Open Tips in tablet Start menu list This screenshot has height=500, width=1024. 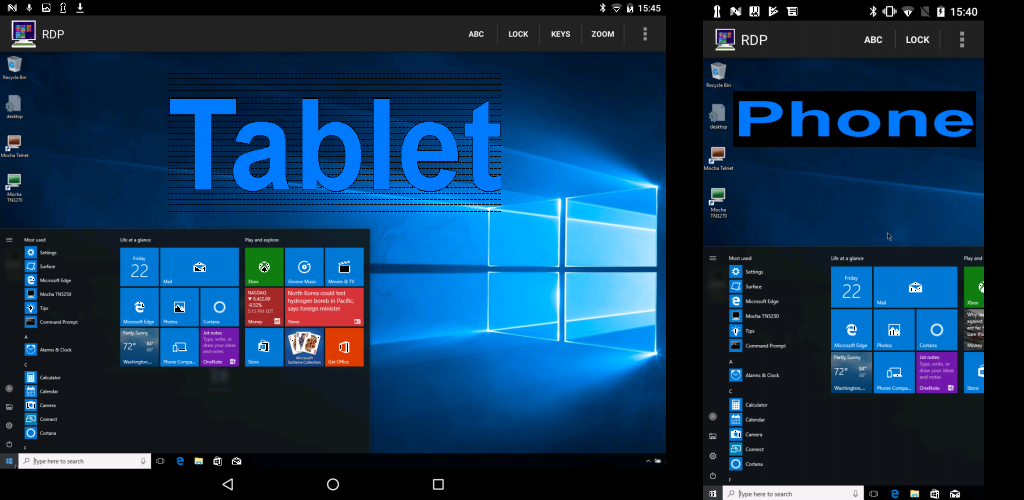[x=37, y=307]
